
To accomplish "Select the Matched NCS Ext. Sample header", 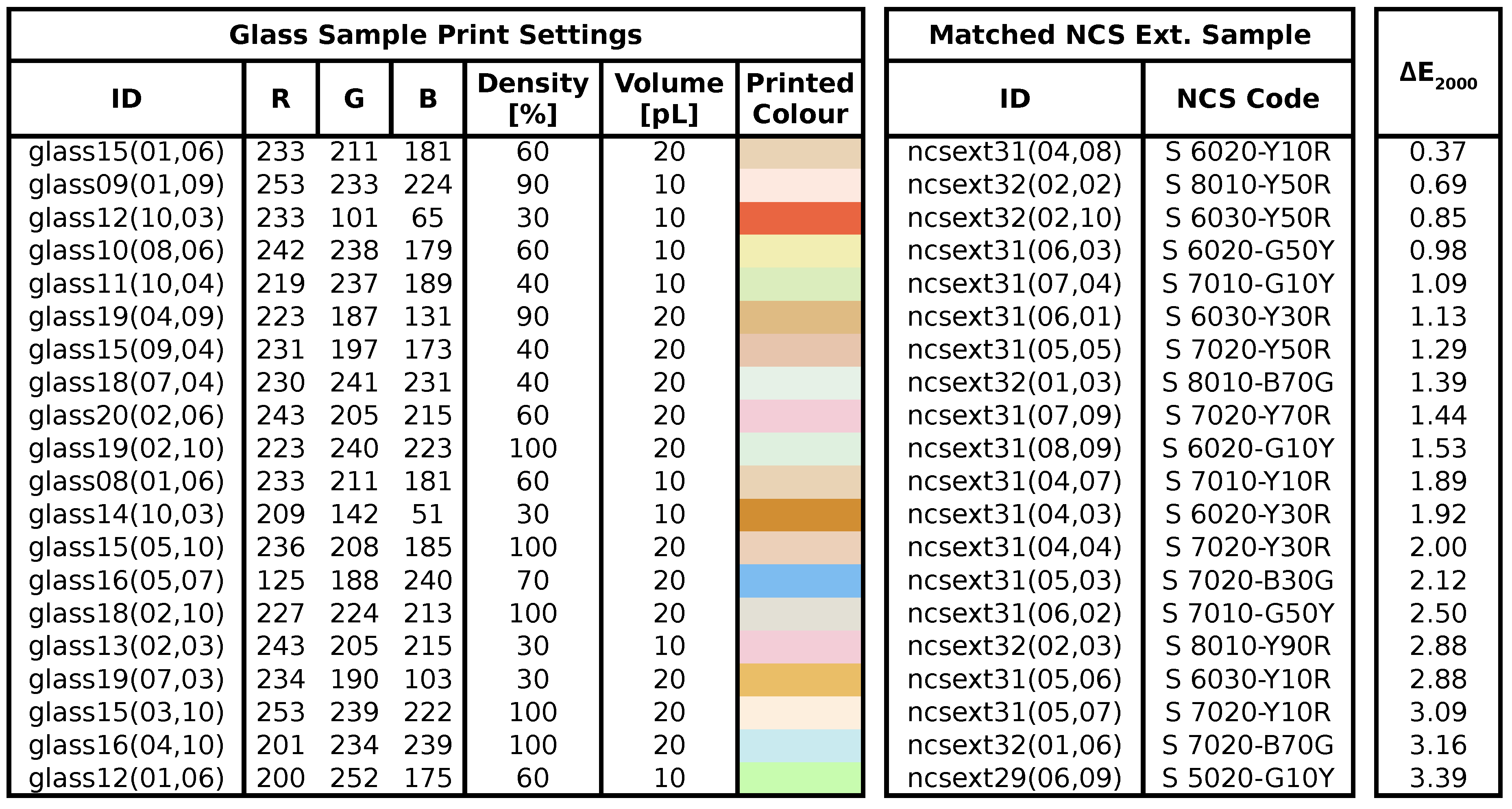I will point(1119,35).
